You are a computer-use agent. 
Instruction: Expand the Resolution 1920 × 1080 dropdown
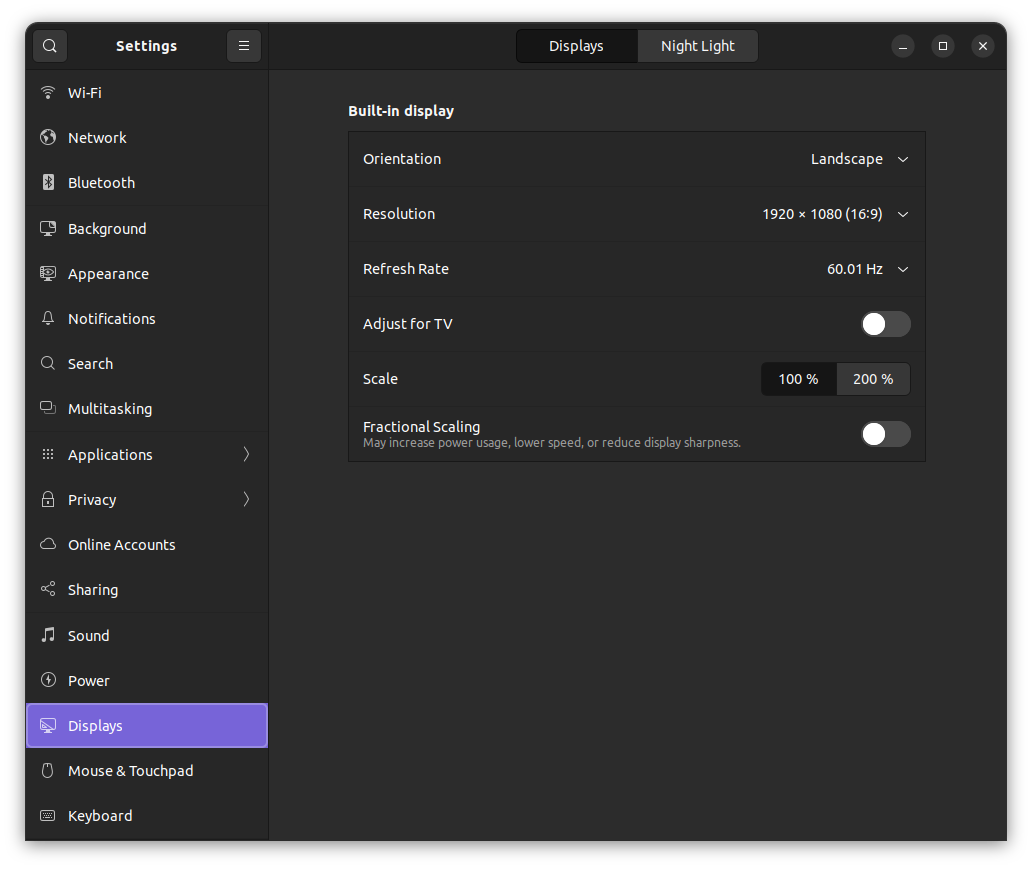pyautogui.click(x=835, y=214)
